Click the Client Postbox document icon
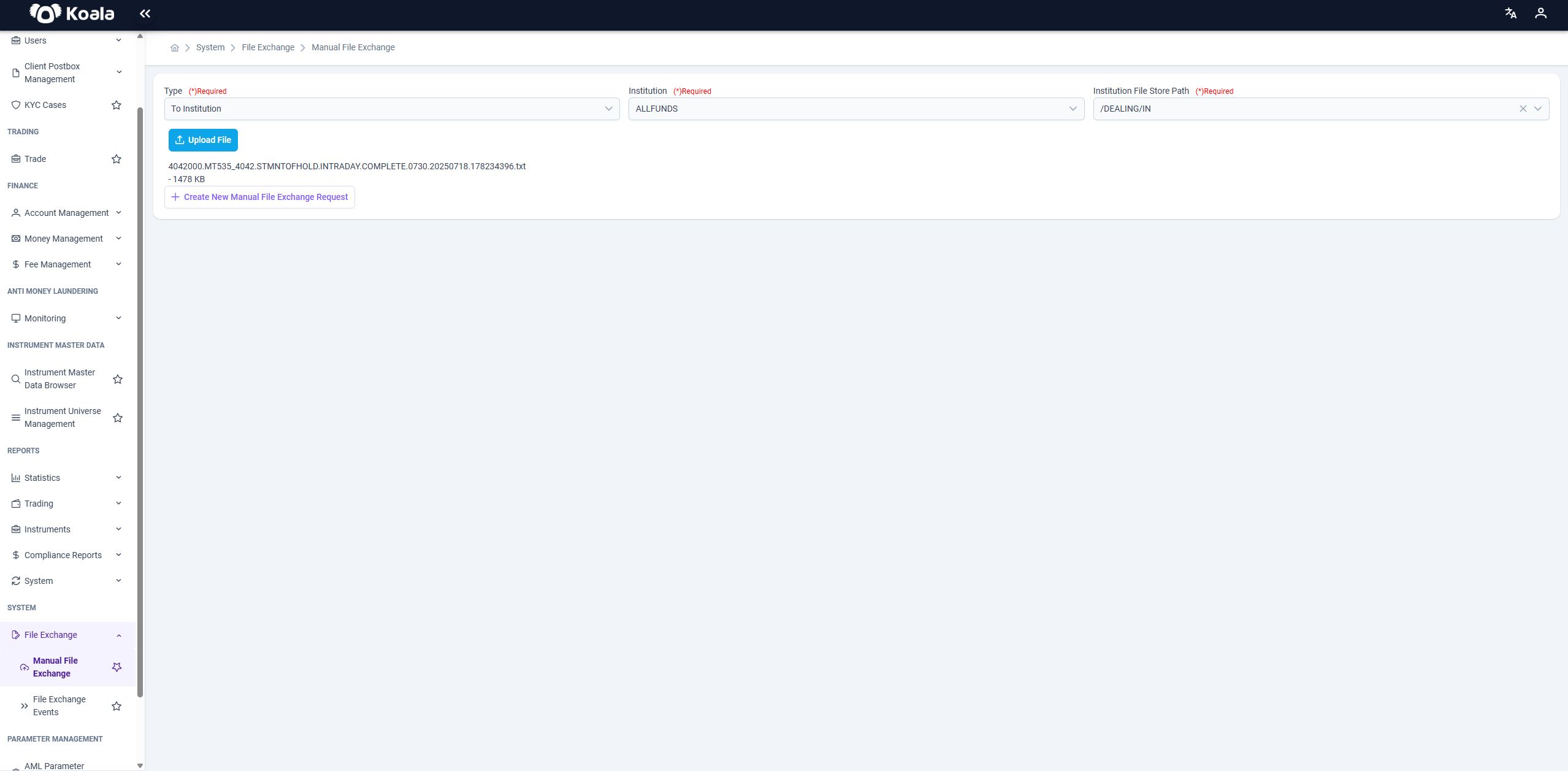Image resolution: width=1568 pixels, height=771 pixels. pyautogui.click(x=16, y=73)
